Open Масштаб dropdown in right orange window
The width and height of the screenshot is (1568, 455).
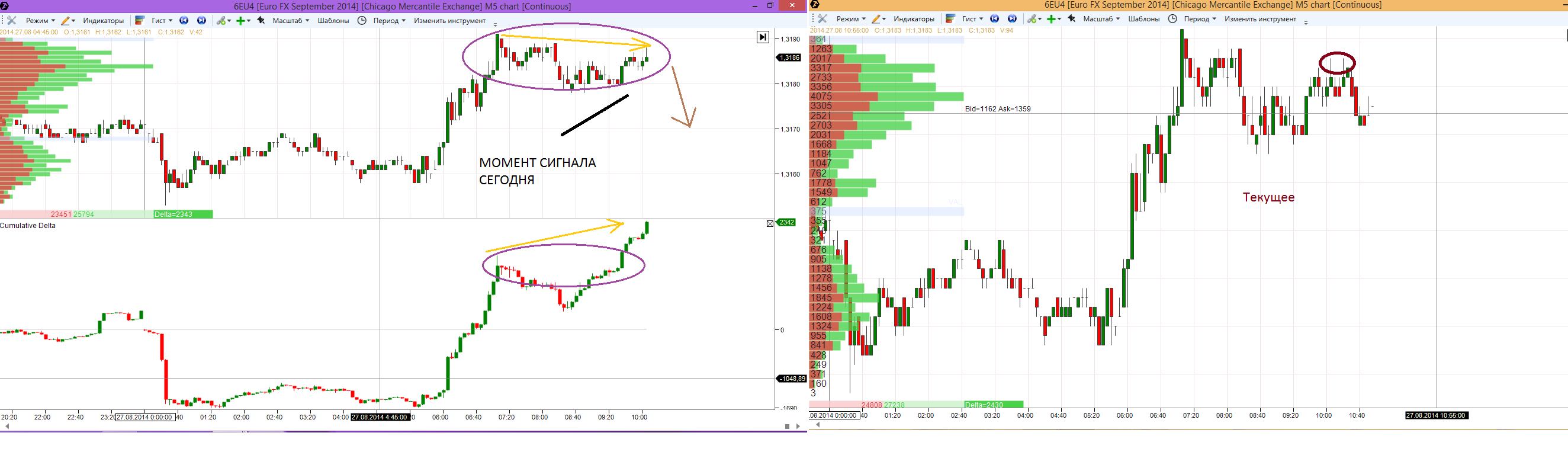pyautogui.click(x=1102, y=19)
